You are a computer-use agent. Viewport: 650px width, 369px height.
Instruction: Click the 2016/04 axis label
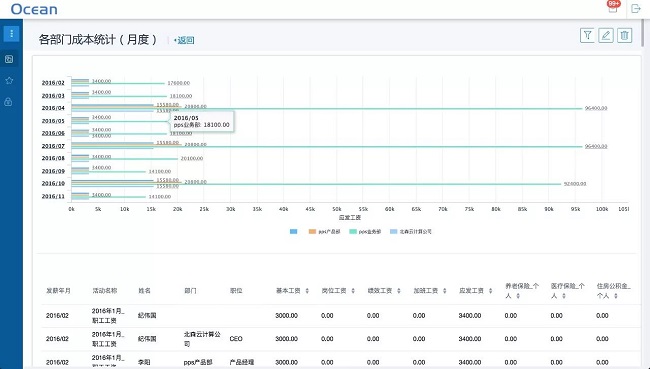(53, 108)
